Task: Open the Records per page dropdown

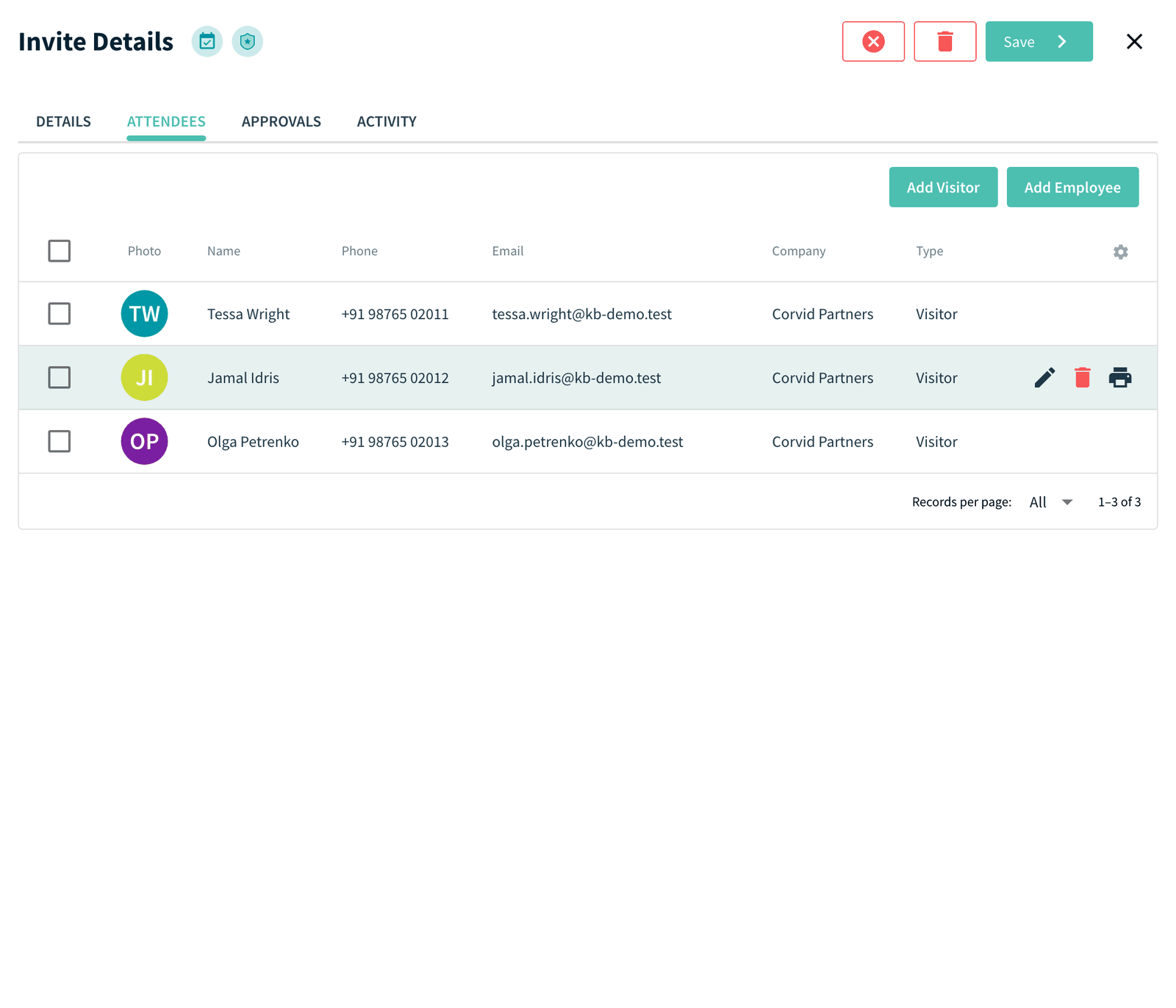Action: pyautogui.click(x=1051, y=502)
